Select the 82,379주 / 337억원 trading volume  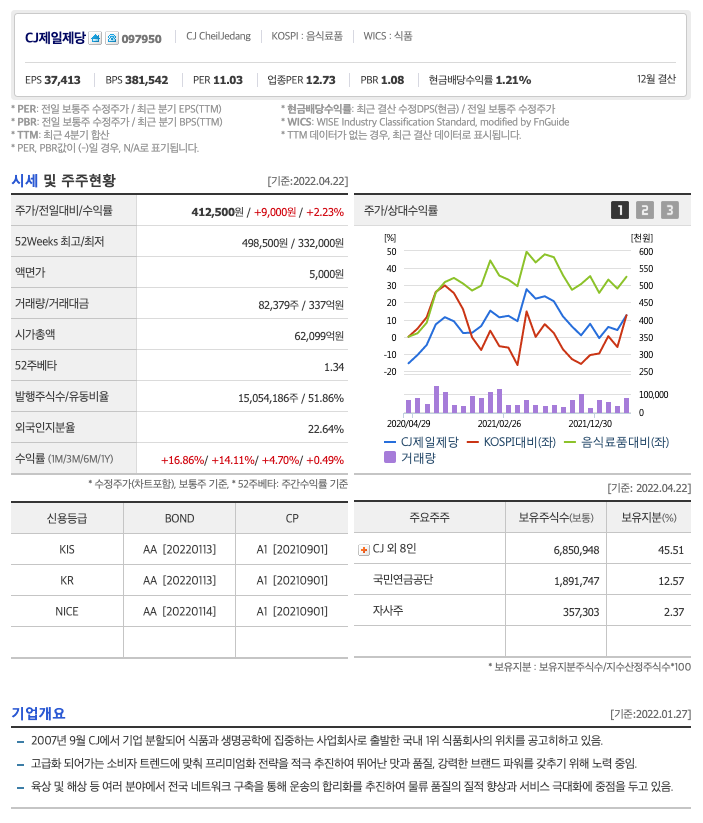tap(301, 305)
